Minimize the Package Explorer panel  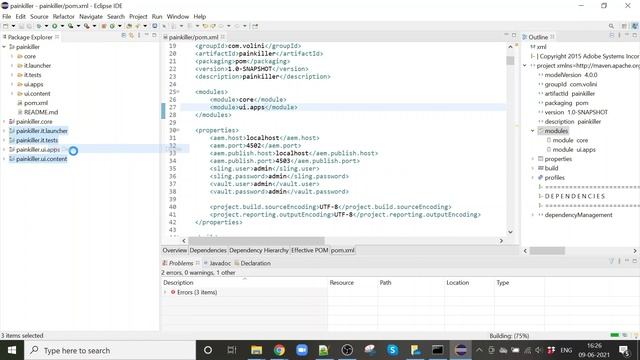tap(146, 36)
